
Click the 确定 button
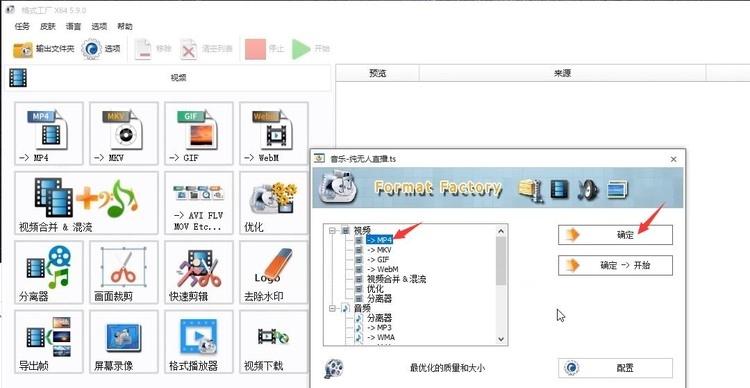pos(615,235)
